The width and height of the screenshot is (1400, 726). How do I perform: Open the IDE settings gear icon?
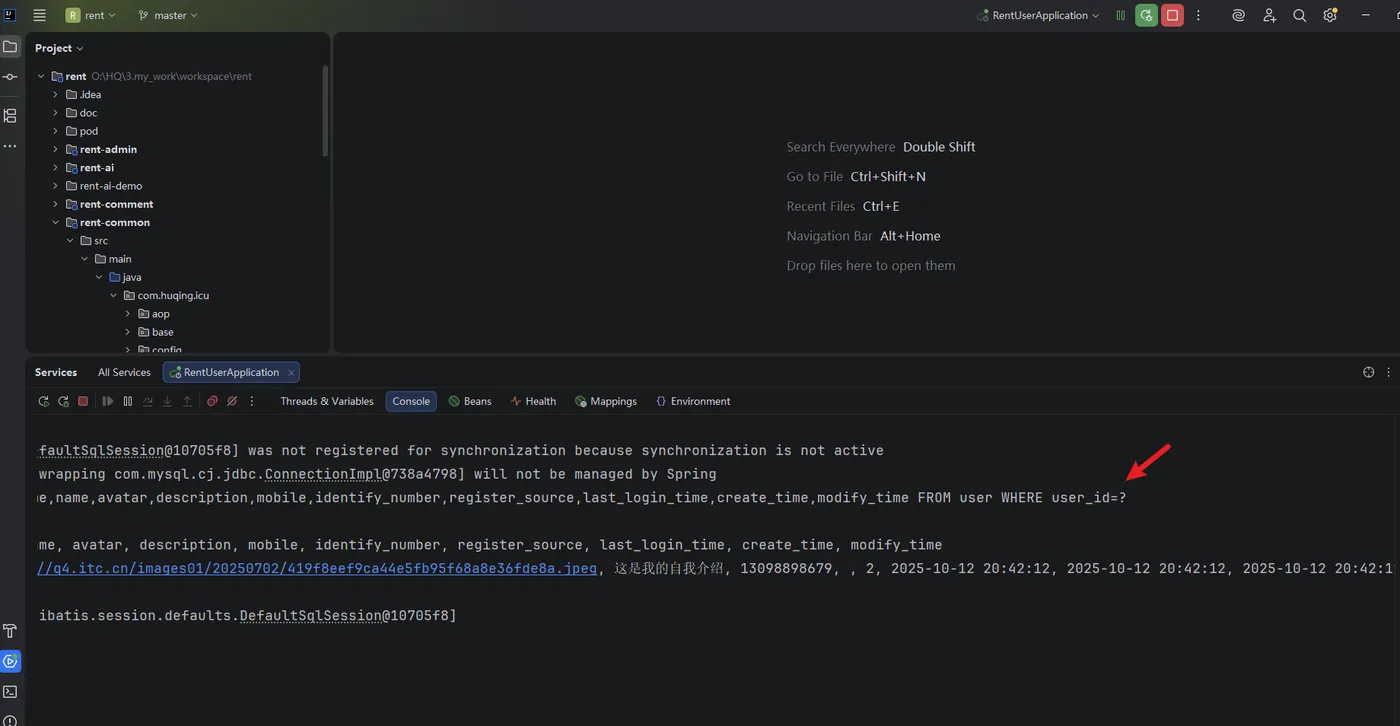pos(1330,15)
